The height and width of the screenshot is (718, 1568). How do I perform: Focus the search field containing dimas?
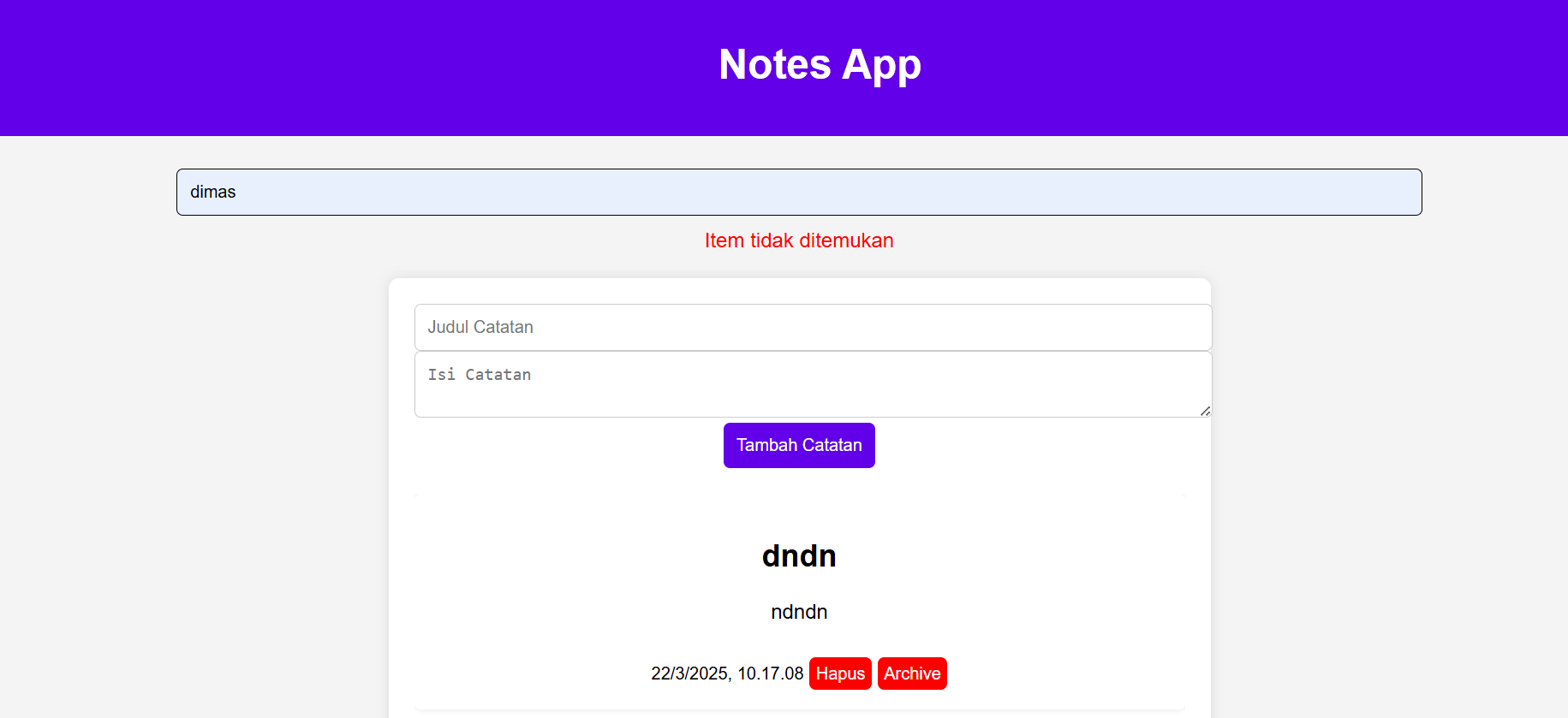[799, 192]
